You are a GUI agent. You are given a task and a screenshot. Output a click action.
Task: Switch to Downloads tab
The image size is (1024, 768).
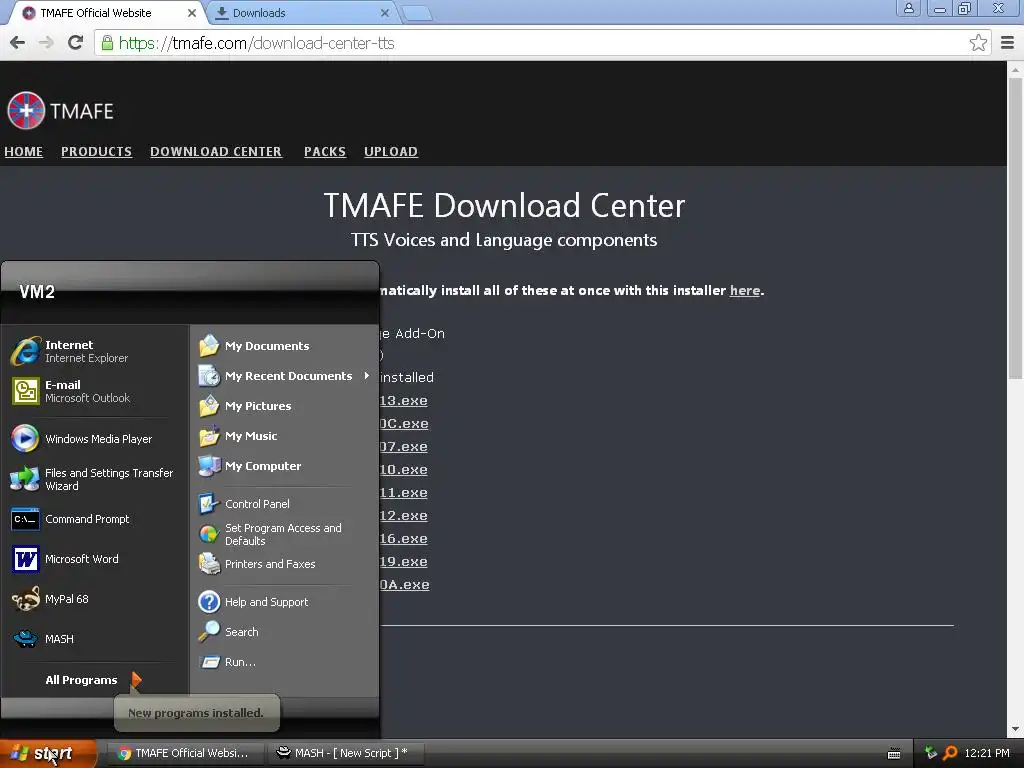[300, 13]
